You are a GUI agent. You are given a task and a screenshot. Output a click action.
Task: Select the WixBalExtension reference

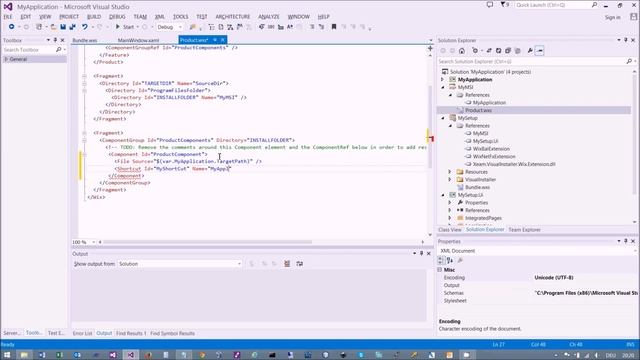point(491,149)
